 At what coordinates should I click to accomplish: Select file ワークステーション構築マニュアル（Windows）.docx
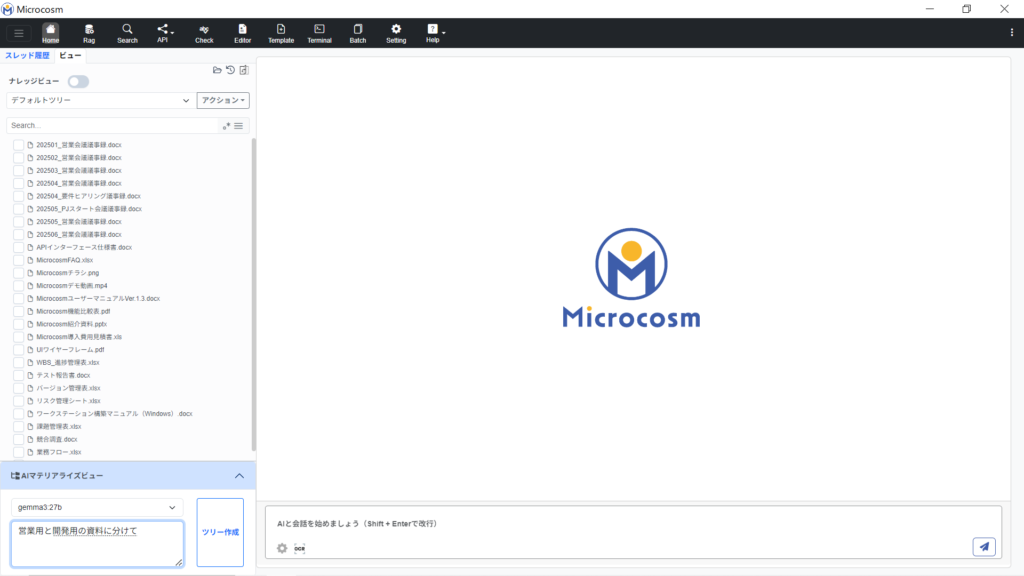(114, 413)
